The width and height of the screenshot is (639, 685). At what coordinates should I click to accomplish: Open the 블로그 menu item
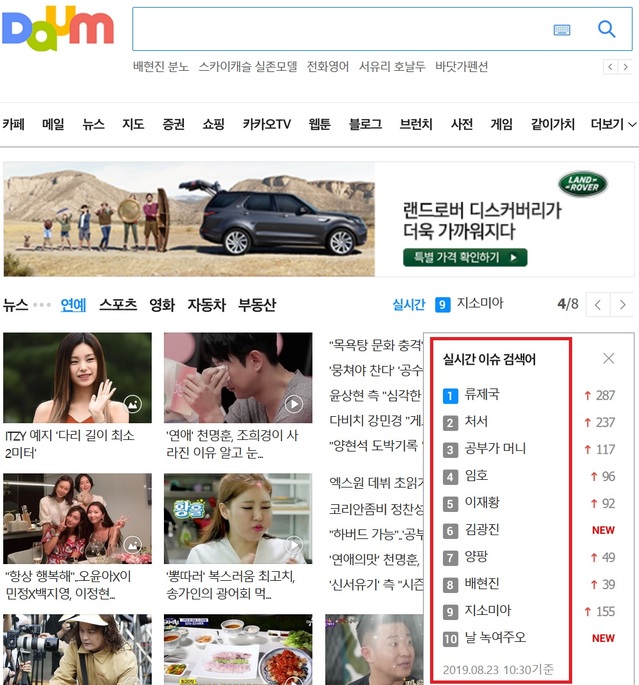tap(365, 124)
